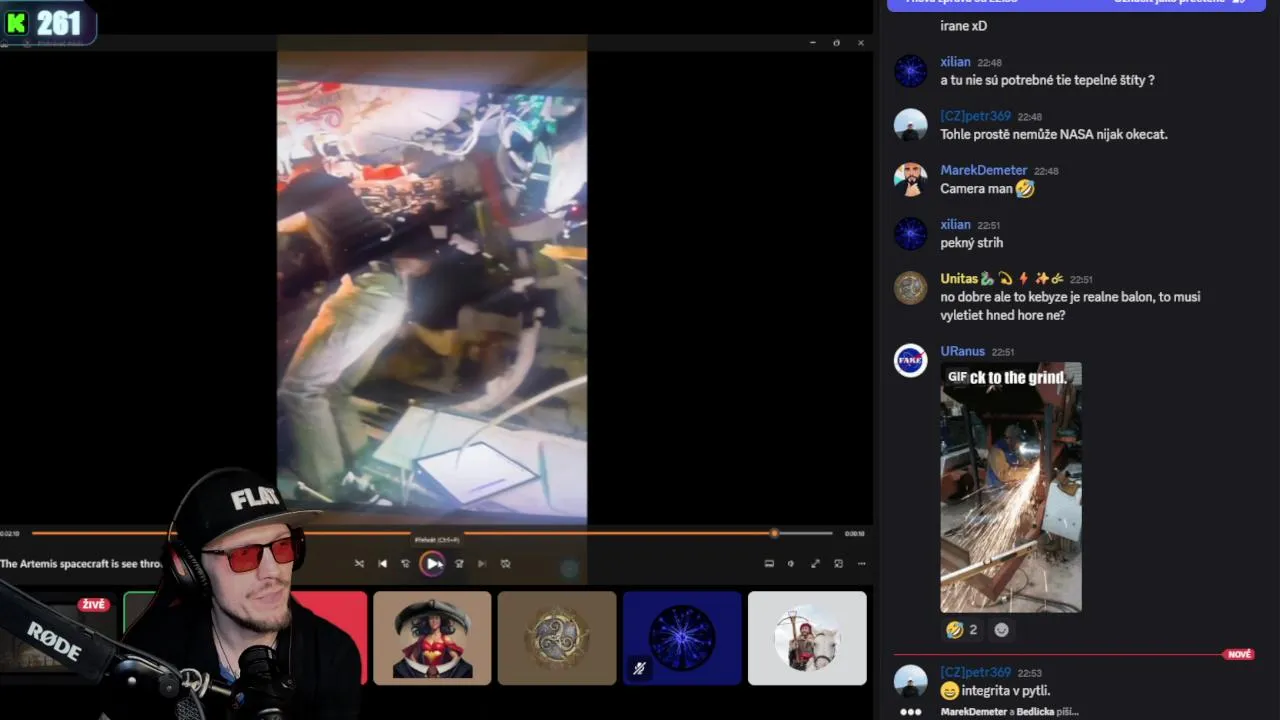Maximize the media player window
This screenshot has width=1280, height=720.
pyautogui.click(x=836, y=43)
